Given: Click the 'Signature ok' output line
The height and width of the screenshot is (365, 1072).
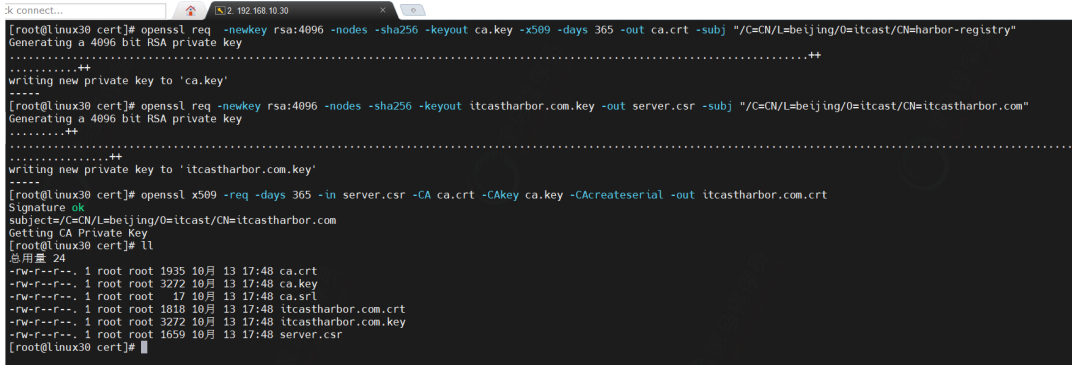Looking at the screenshot, I should (x=46, y=208).
